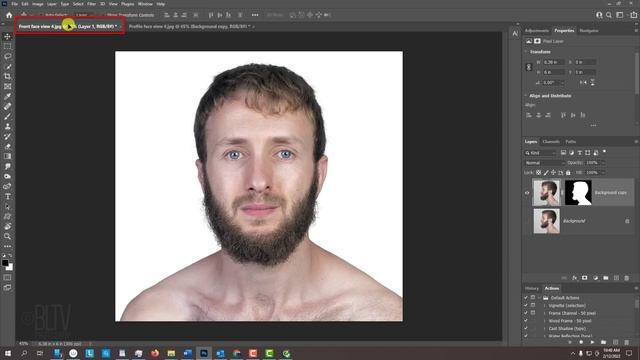Image resolution: width=640 pixels, height=360 pixels.
Task: Open more align options ellipsis in Properties
Action: (x=593, y=126)
